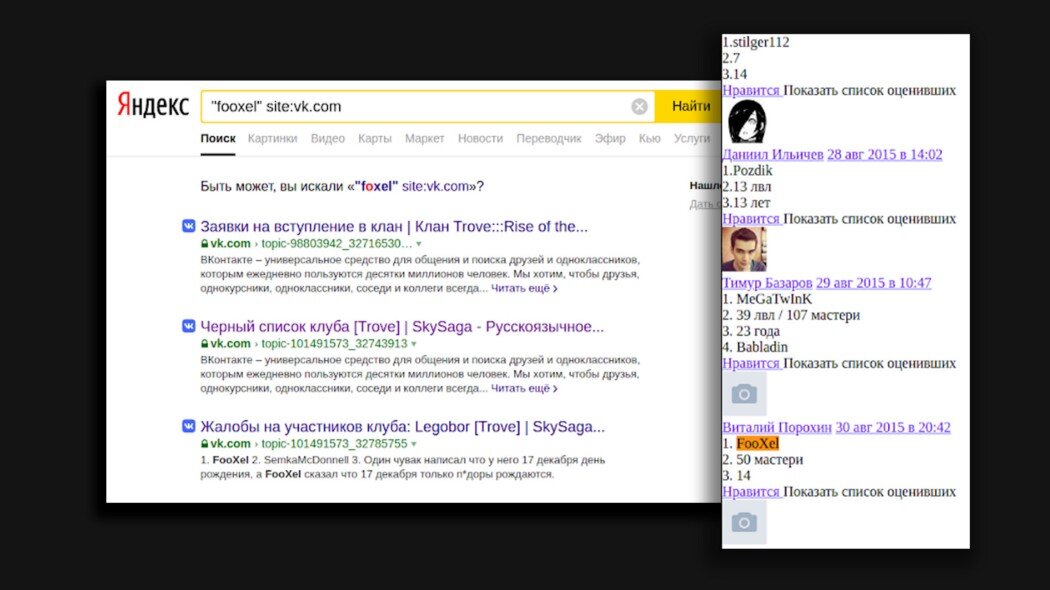Screen dimensions: 1050x590
Task: Click Даниил Ильичев's anime avatar
Action: coord(745,122)
